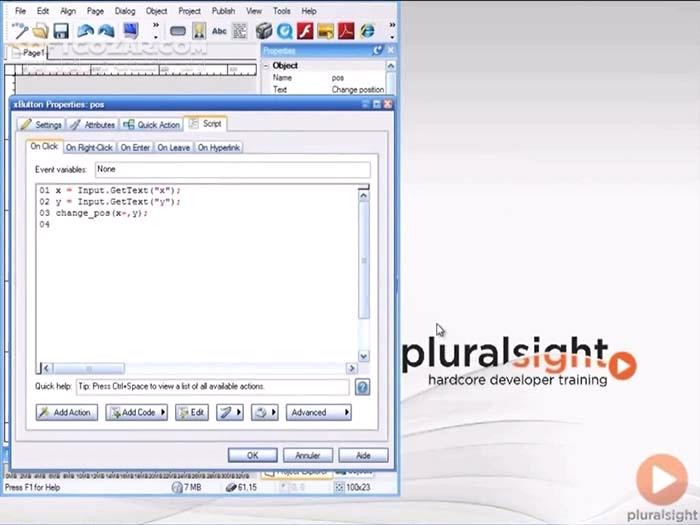This screenshot has height=525, width=700.
Task: Select the paragraph text object tool
Action: pos(240,31)
